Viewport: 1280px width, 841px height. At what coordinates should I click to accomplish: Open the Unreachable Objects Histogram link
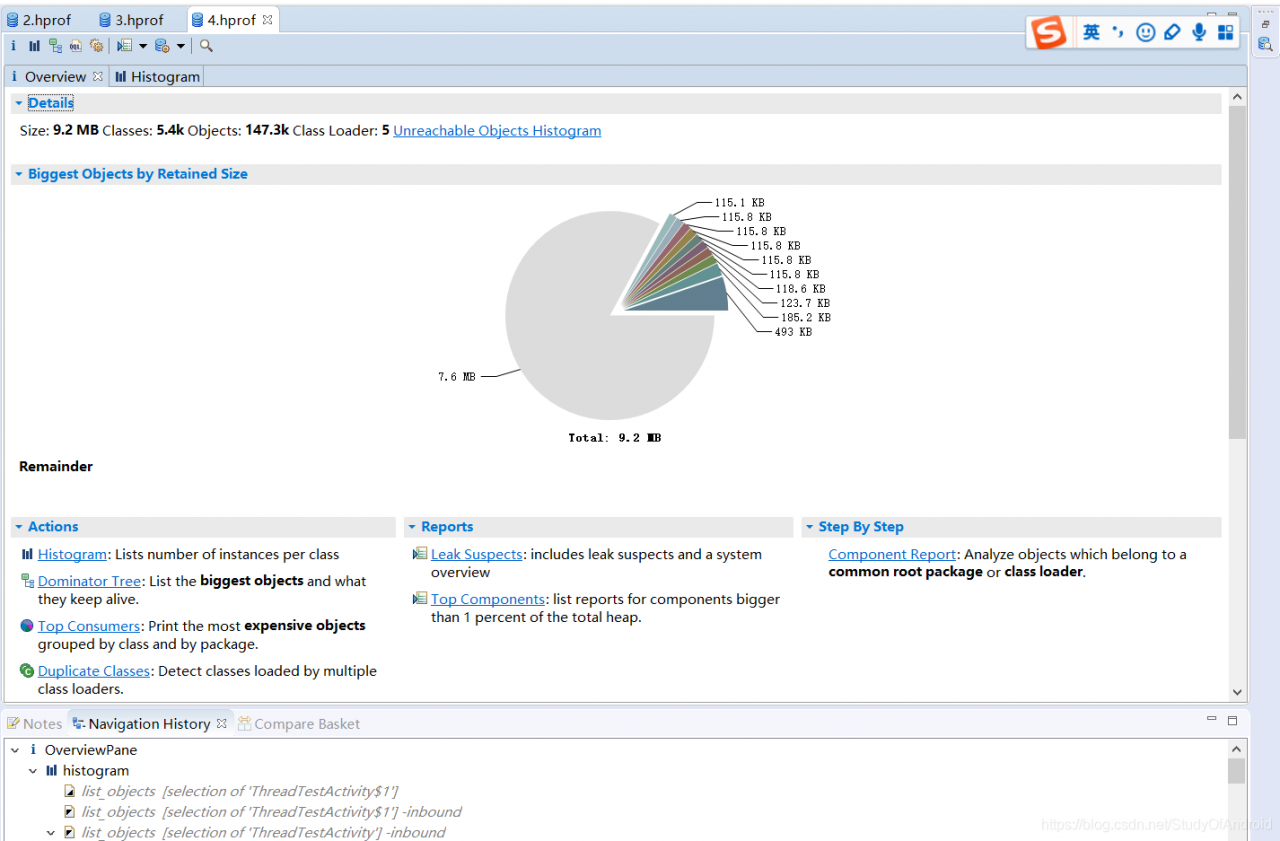click(x=497, y=131)
